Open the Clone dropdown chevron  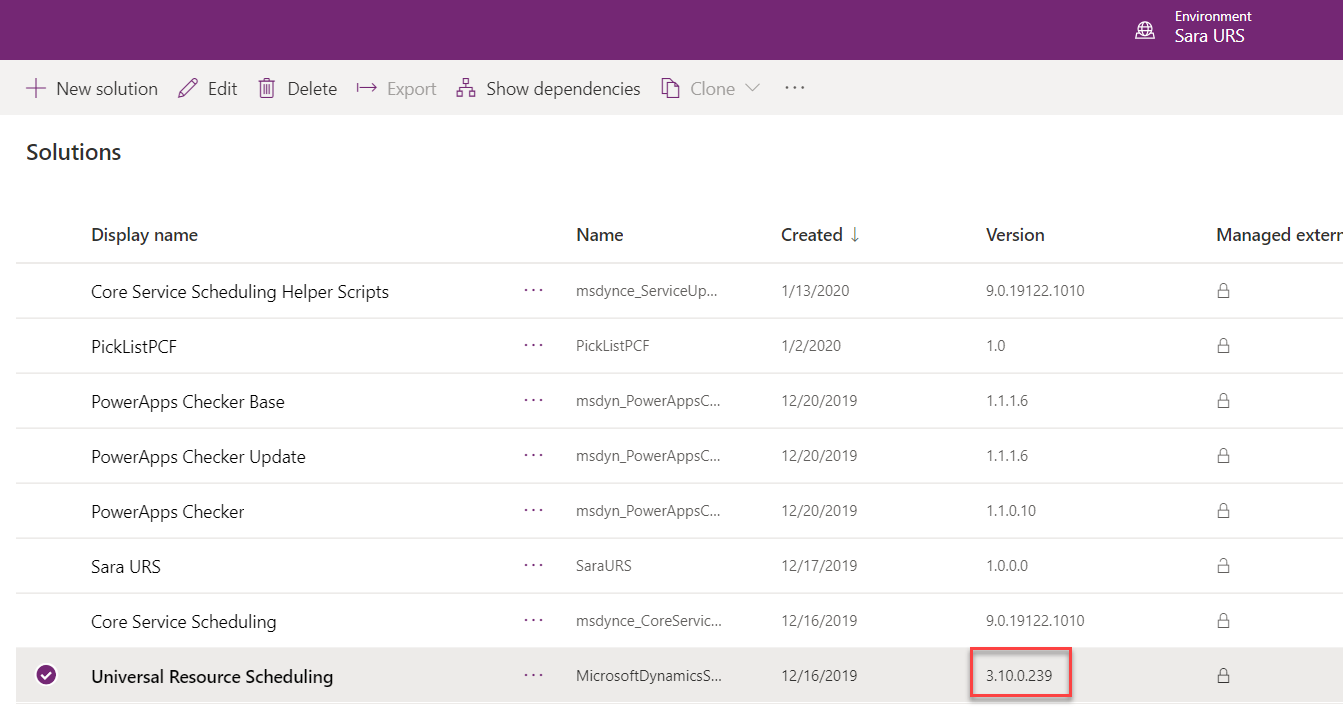click(752, 88)
